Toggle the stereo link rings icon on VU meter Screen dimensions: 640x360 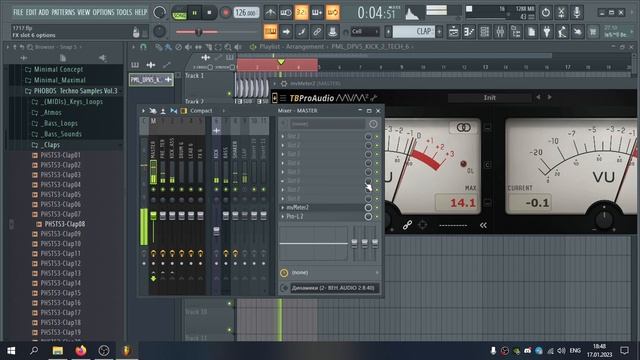pyautogui.click(x=463, y=128)
